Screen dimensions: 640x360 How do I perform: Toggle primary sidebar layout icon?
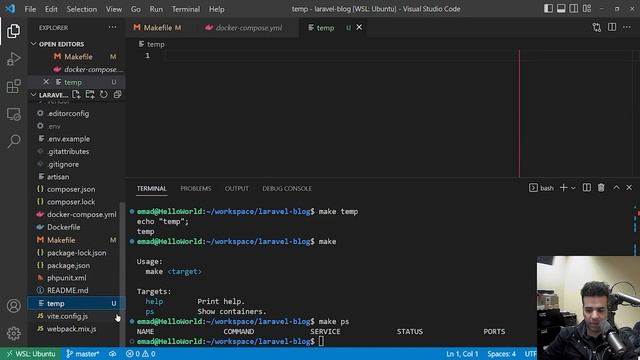click(x=548, y=9)
